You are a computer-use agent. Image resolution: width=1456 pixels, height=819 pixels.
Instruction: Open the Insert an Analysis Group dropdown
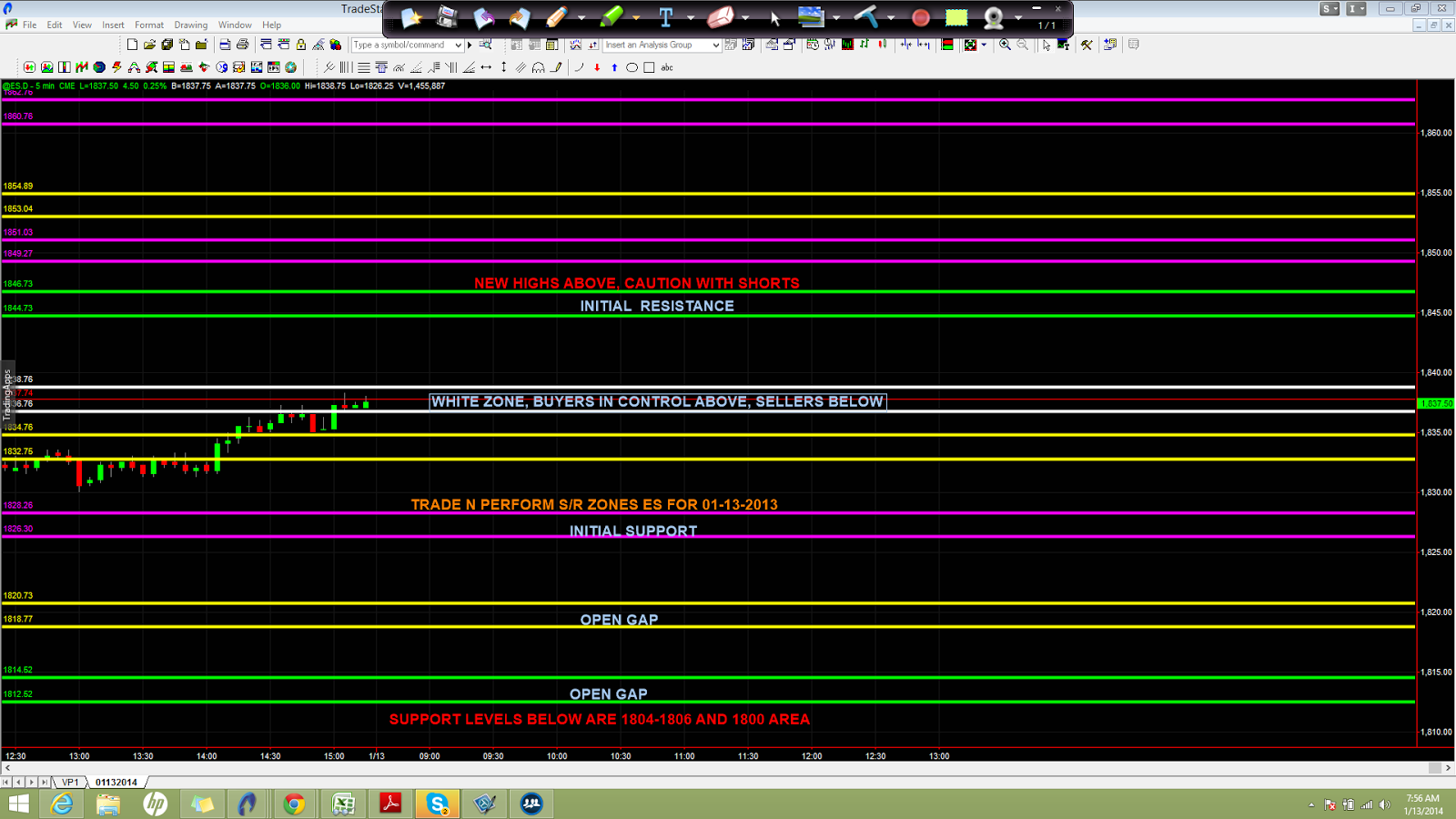(x=716, y=45)
